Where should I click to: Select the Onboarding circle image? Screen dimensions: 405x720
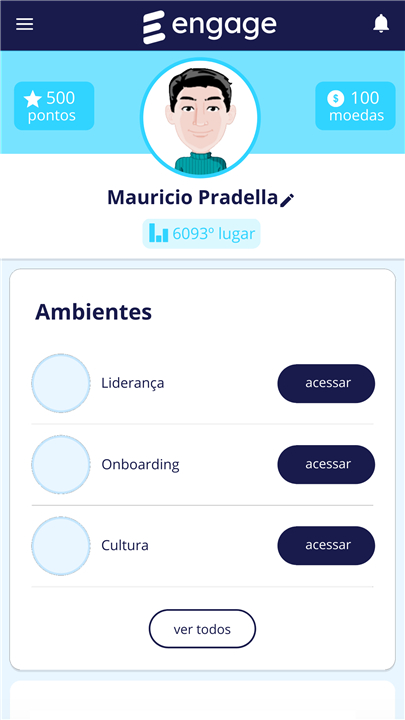[x=61, y=464]
